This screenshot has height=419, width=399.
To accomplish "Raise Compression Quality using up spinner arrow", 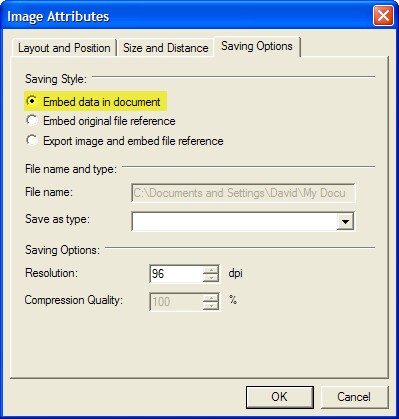I will 211,297.
